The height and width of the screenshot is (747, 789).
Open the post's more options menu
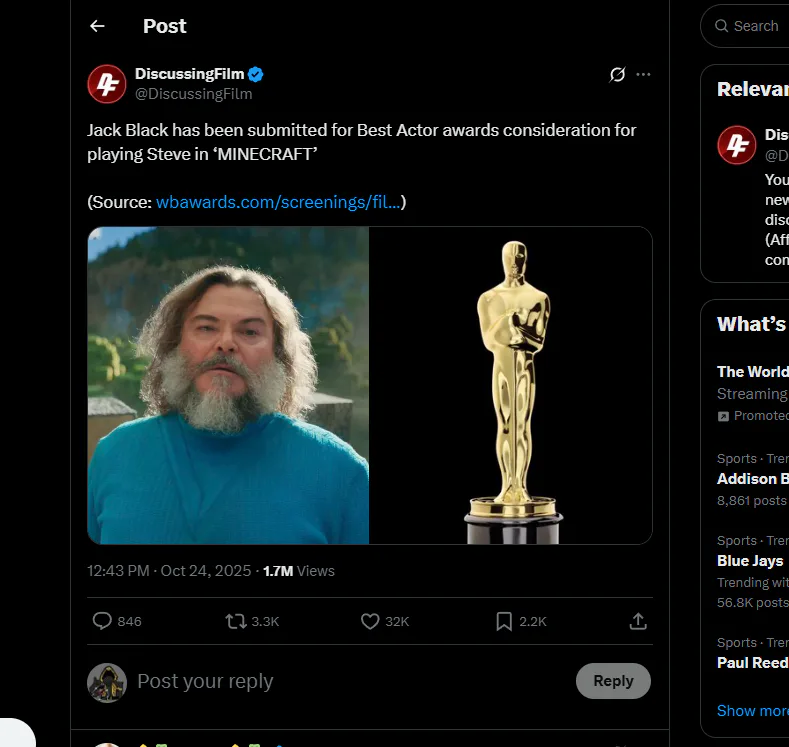pyautogui.click(x=643, y=75)
